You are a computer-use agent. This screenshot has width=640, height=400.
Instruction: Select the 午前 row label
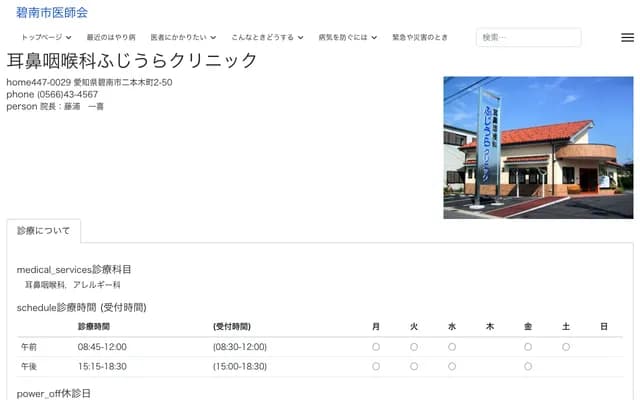[x=29, y=347]
